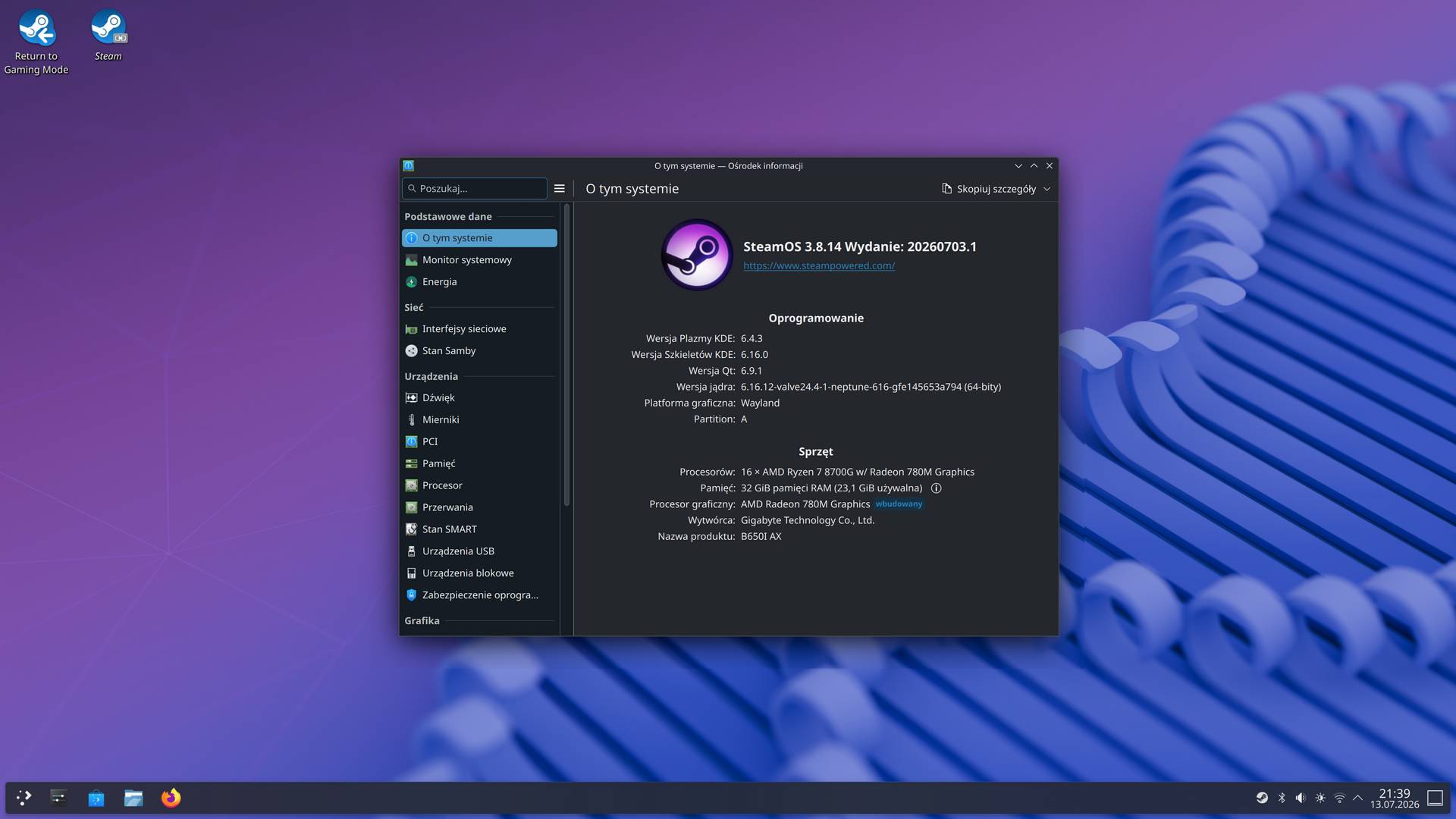Click the wbudowany badge next to GPU

click(x=899, y=504)
